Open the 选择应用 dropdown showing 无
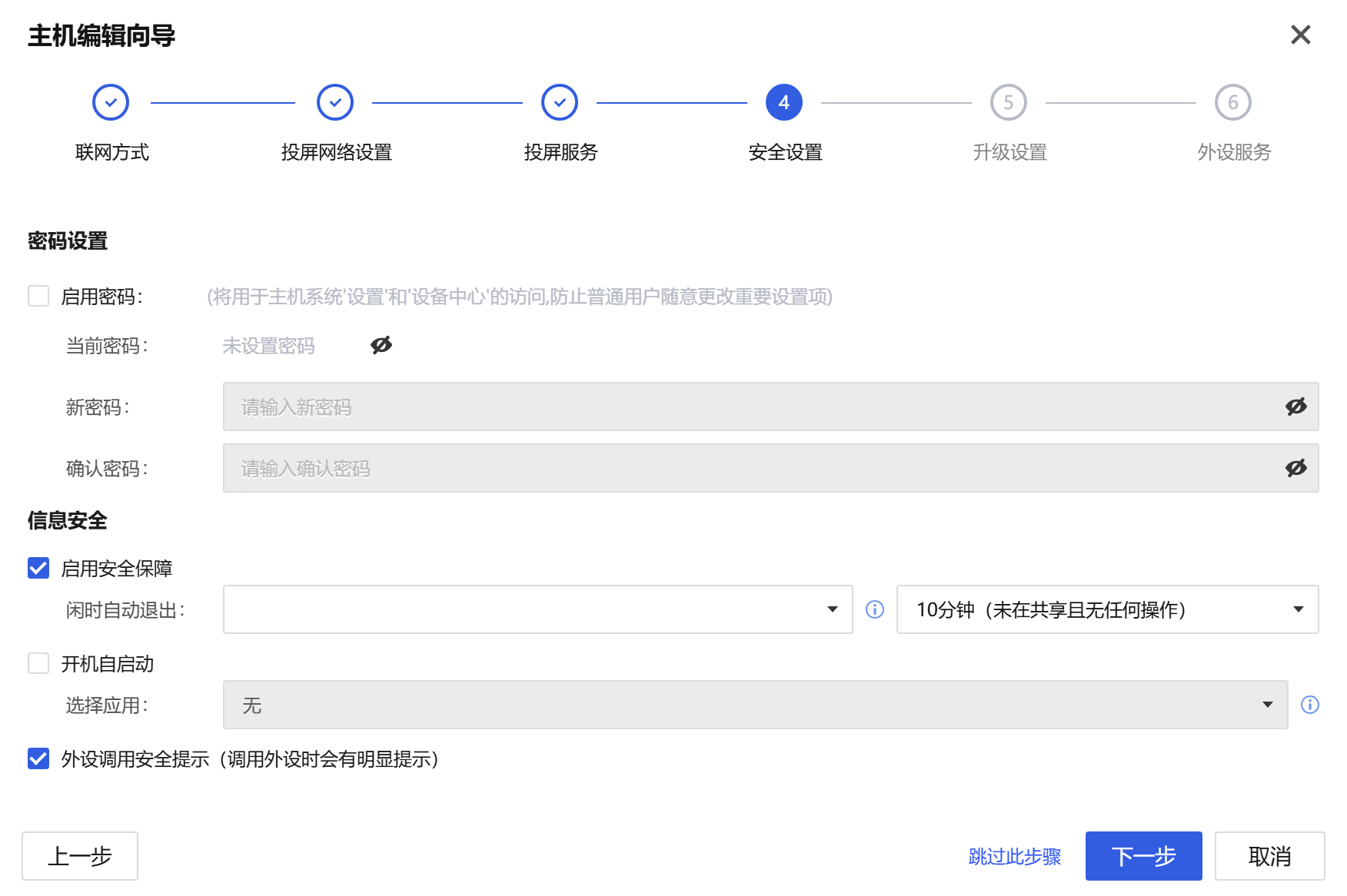 pos(755,705)
